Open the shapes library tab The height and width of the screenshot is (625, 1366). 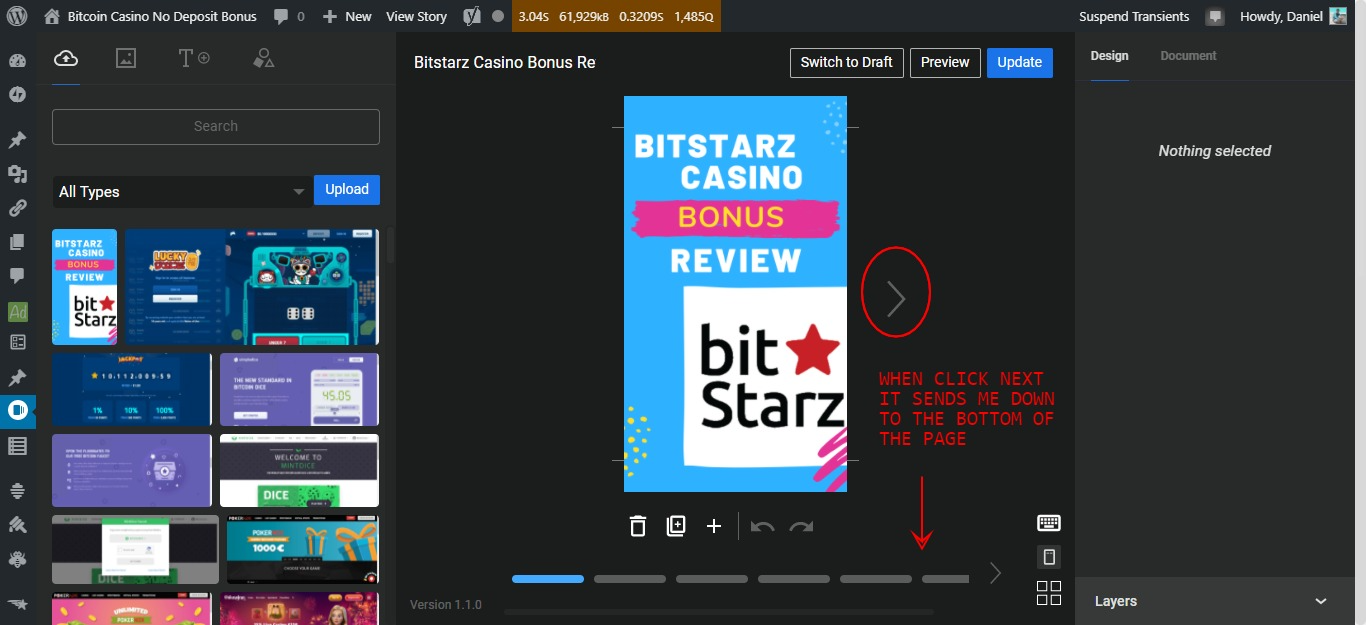(264, 58)
